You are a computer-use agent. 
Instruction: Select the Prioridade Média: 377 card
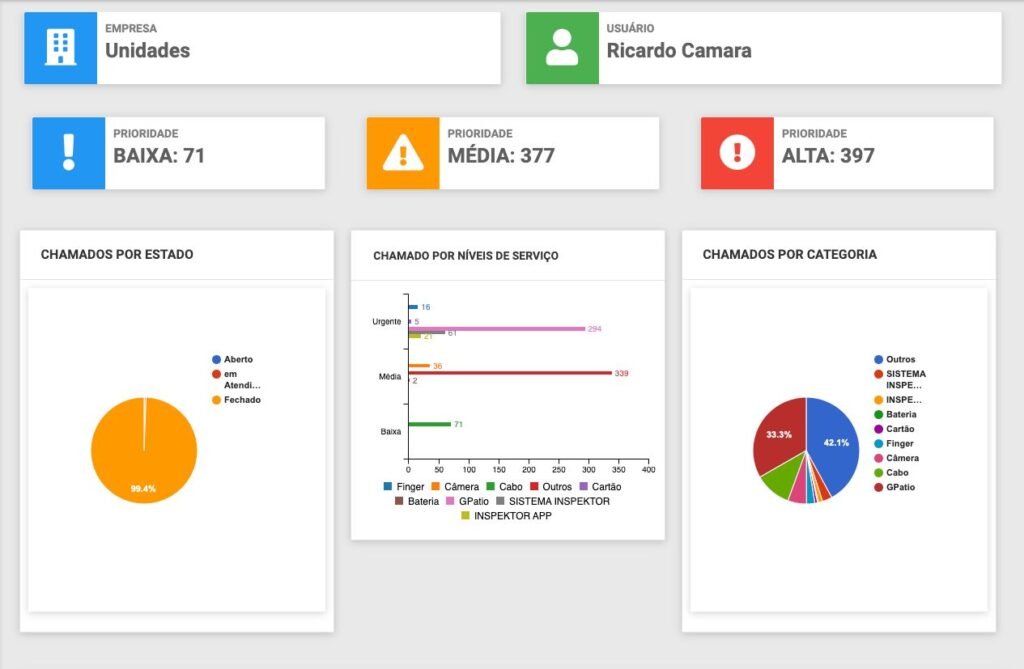click(x=548, y=153)
